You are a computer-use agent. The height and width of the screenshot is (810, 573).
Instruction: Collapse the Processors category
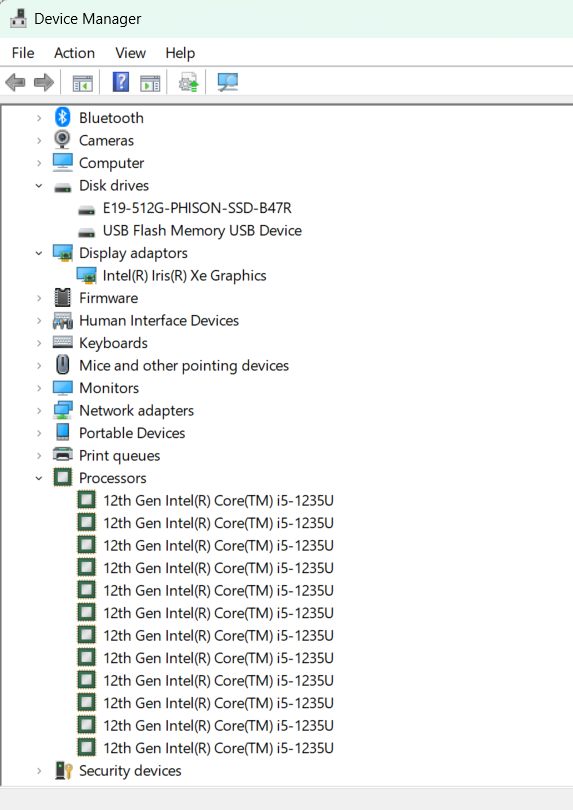(39, 478)
